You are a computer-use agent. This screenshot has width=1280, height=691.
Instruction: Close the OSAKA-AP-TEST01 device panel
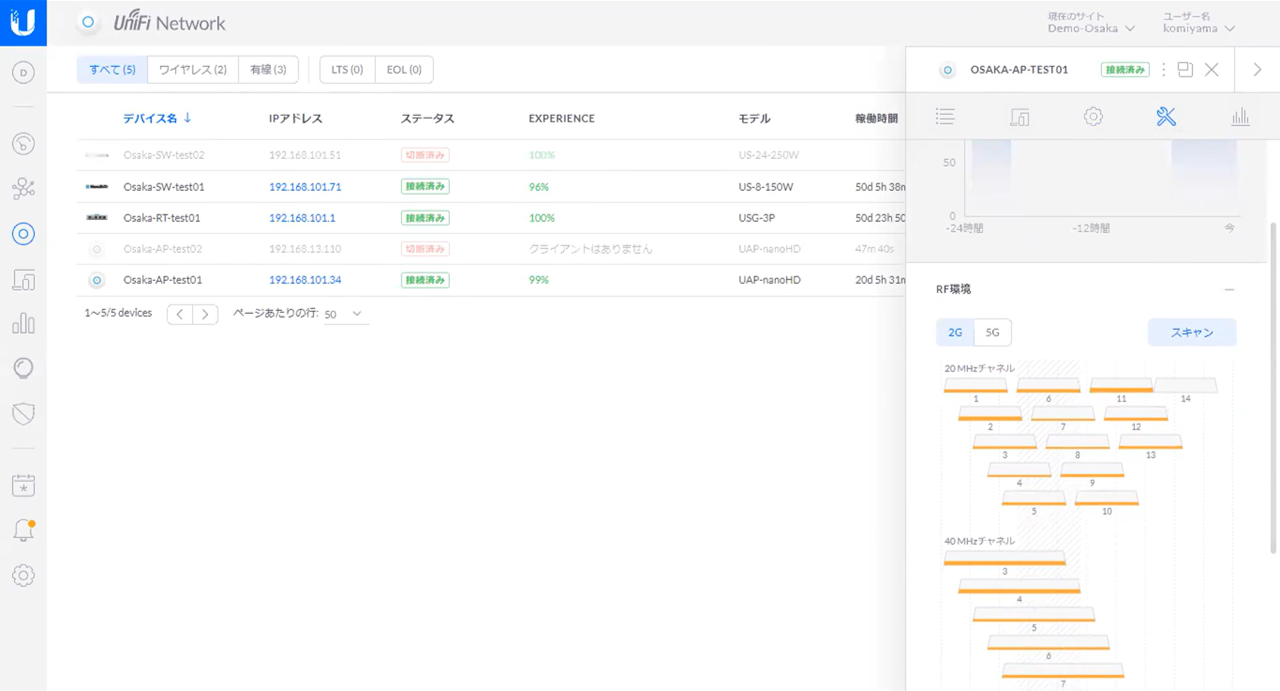tap(1212, 70)
